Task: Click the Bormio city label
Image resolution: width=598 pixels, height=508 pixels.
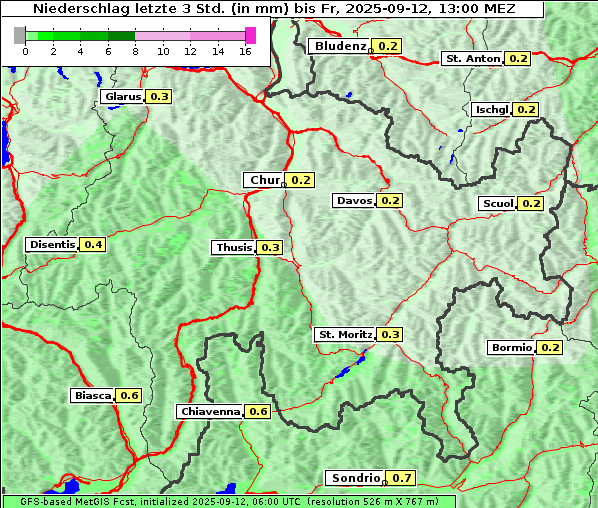Action: [x=511, y=348]
